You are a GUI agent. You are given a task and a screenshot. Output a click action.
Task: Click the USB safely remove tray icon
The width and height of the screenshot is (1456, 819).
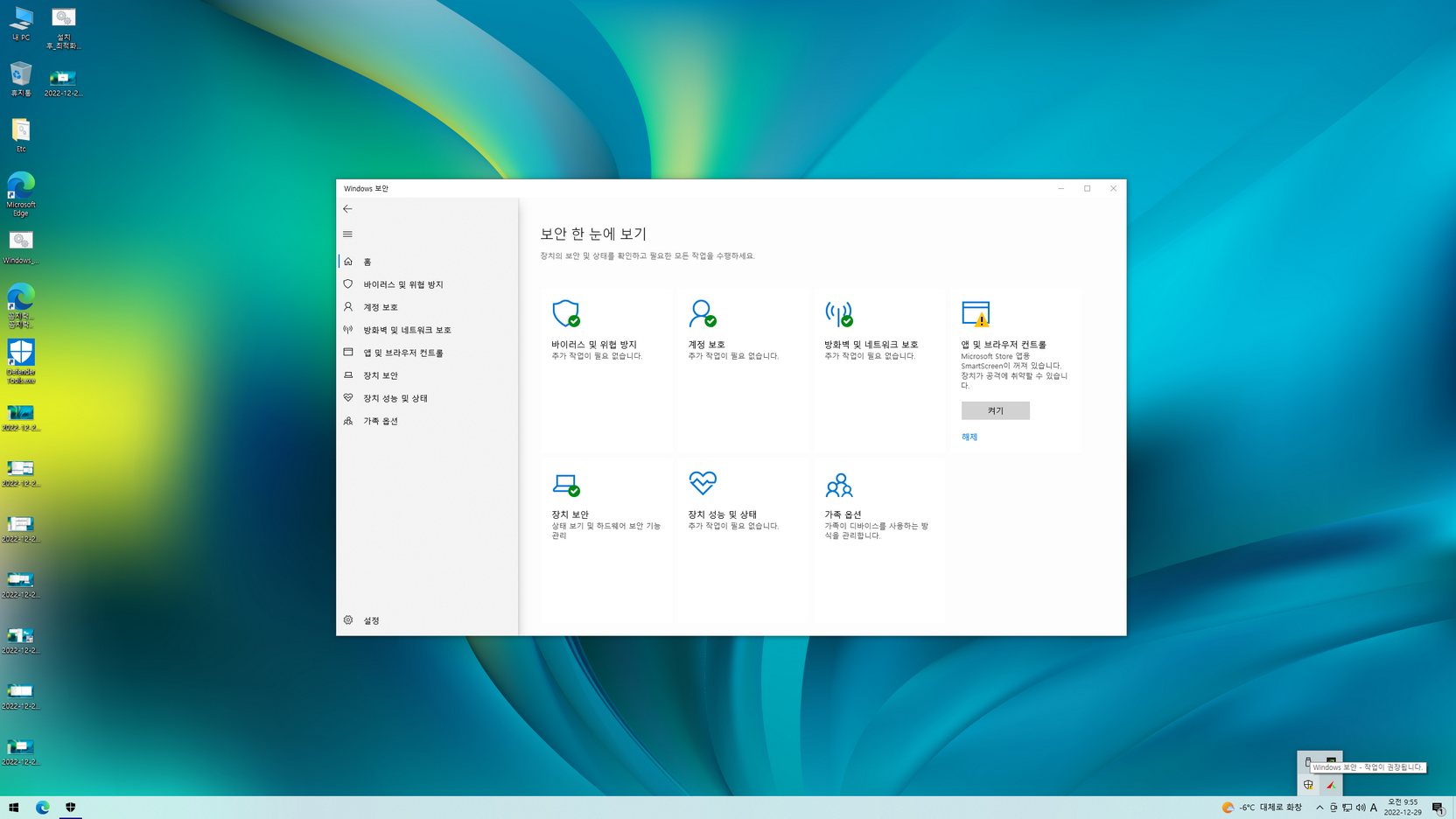point(1308,762)
